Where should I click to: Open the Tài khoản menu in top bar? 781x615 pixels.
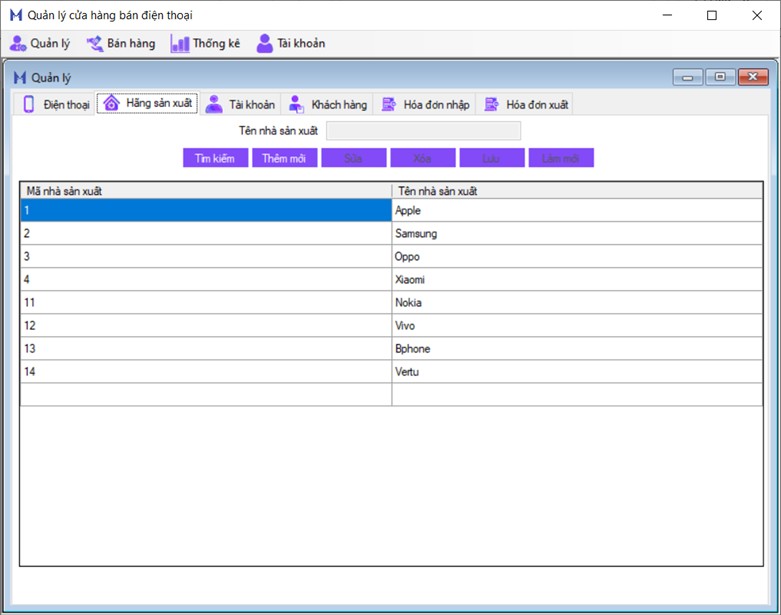click(291, 43)
